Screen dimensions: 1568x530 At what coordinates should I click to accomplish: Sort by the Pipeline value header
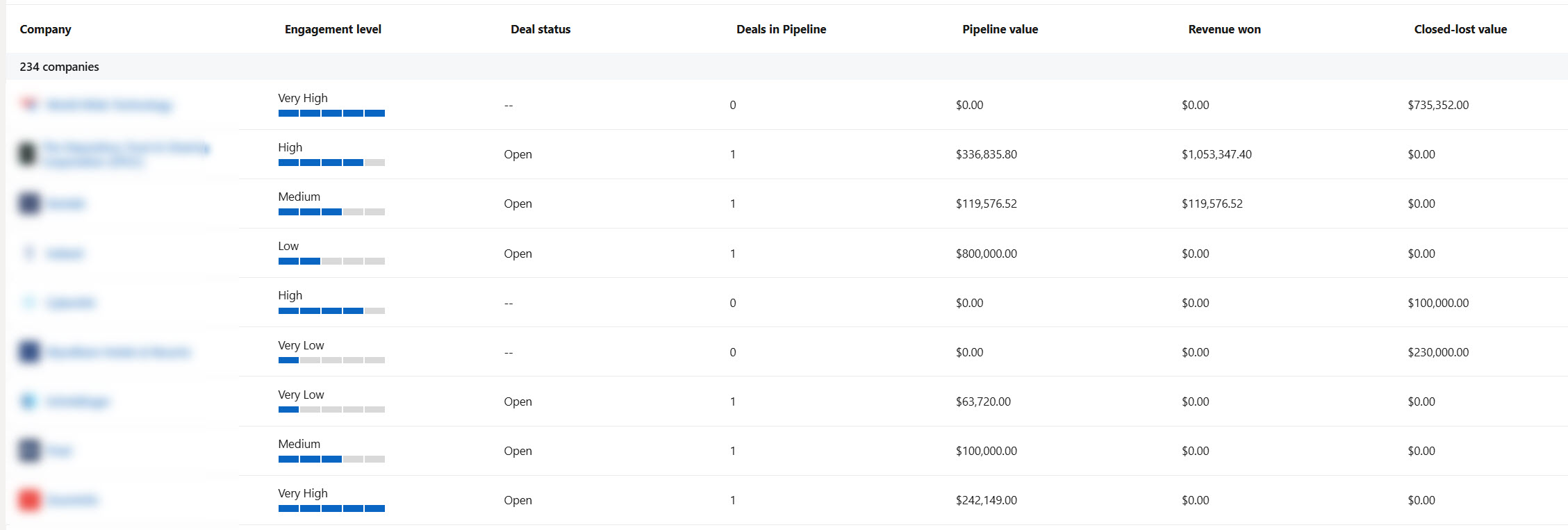[x=1000, y=29]
